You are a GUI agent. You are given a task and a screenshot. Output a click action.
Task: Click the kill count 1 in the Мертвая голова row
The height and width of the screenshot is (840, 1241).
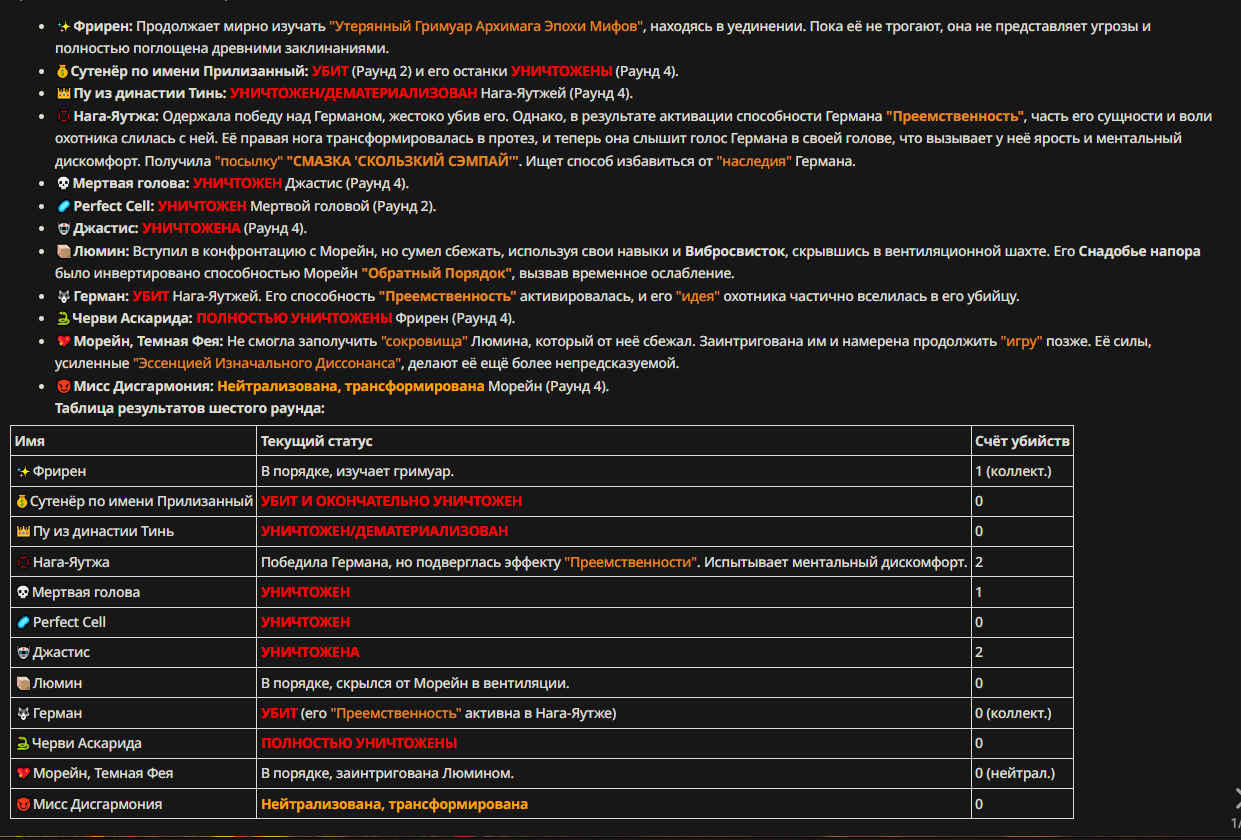click(979, 592)
